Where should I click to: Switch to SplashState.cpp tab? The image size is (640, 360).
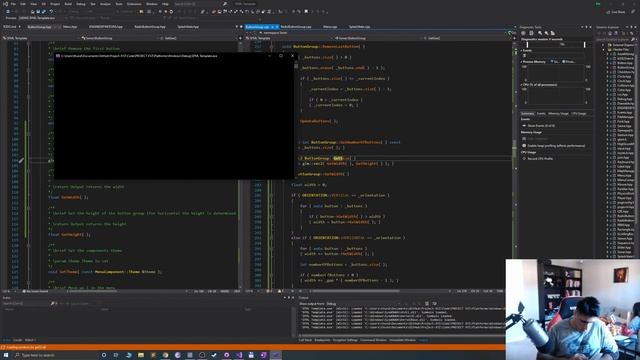[x=359, y=27]
